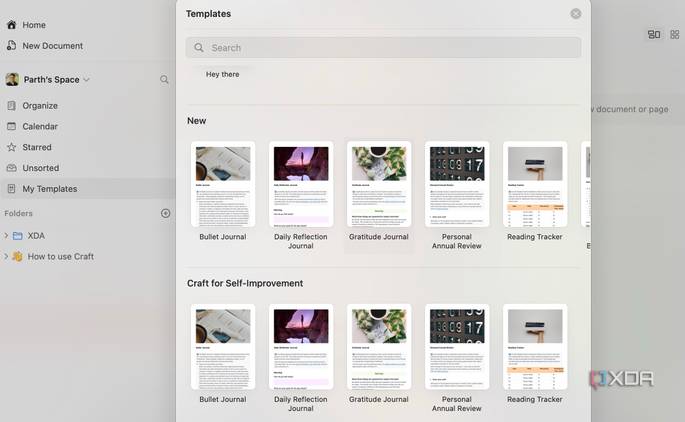Show Starred documents
The width and height of the screenshot is (685, 422).
[x=37, y=147]
